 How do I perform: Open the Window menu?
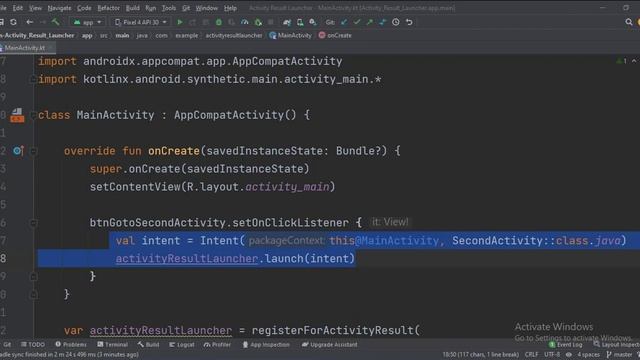[x=207, y=8]
